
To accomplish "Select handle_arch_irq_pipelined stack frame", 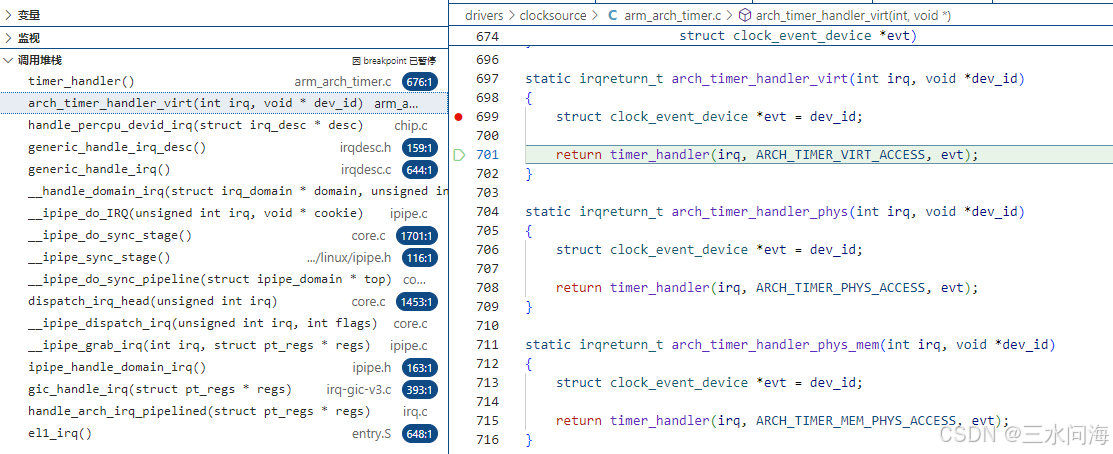I will [224, 411].
